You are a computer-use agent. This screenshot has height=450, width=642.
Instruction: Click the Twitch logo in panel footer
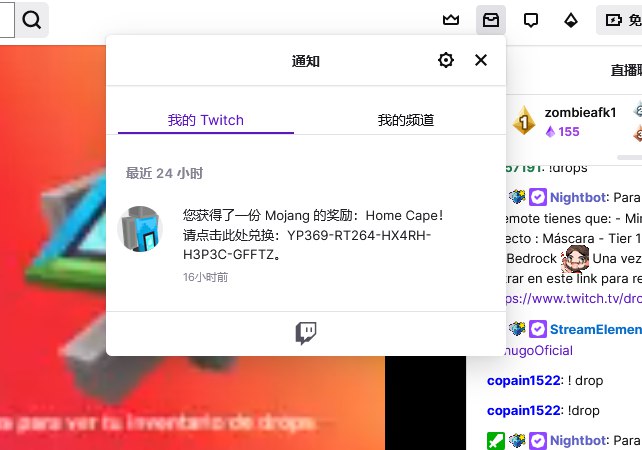pyautogui.click(x=306, y=333)
